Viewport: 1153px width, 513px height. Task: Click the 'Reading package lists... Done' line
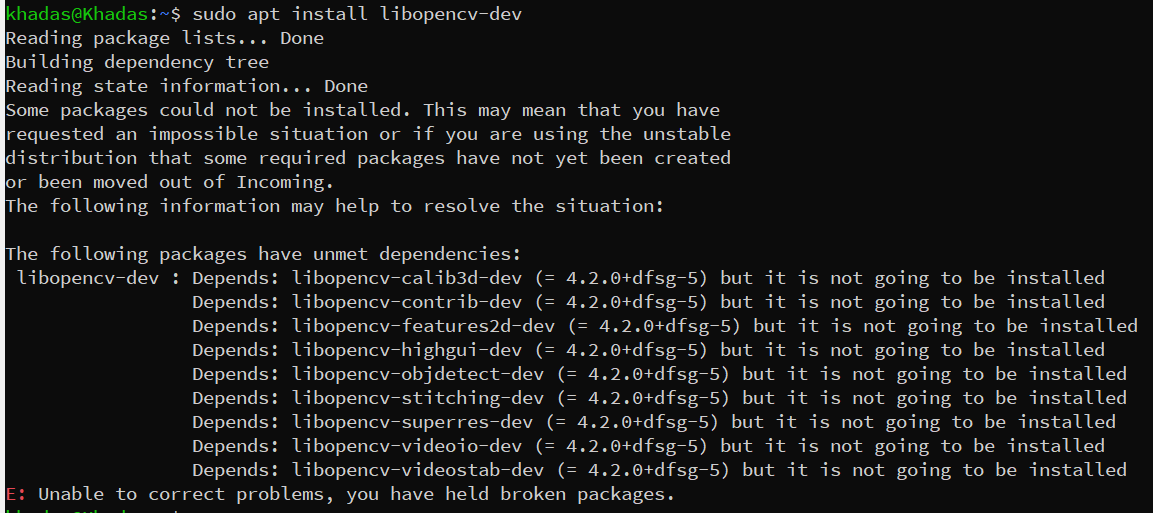[x=165, y=38]
